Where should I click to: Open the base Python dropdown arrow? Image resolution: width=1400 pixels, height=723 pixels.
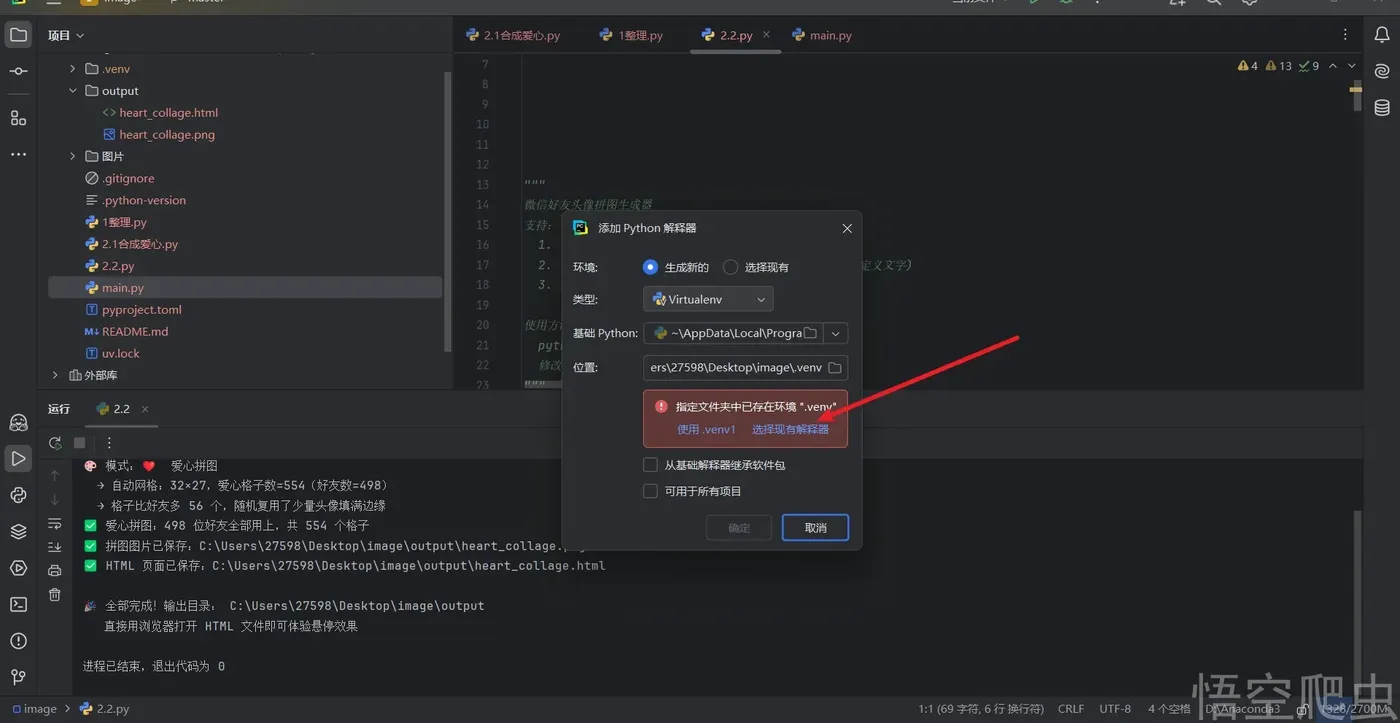837,333
